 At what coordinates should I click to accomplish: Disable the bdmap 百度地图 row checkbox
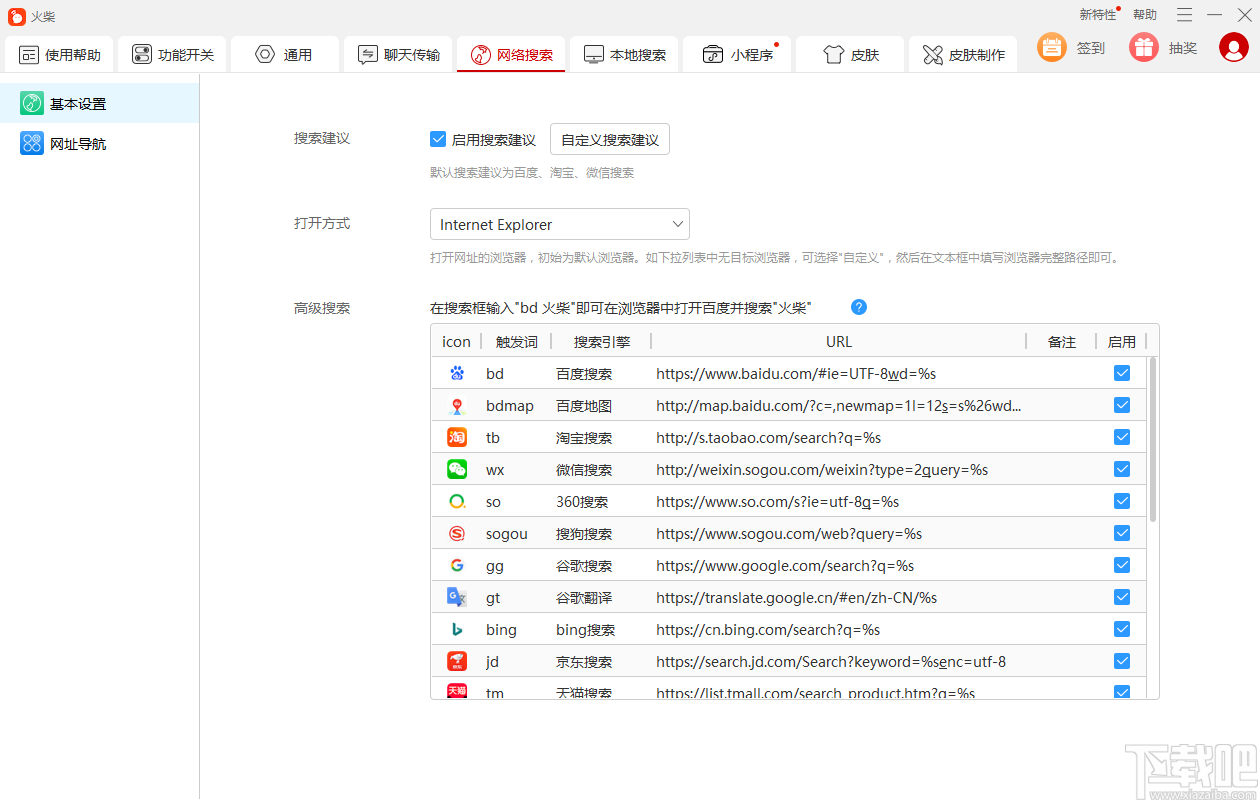coord(1122,405)
